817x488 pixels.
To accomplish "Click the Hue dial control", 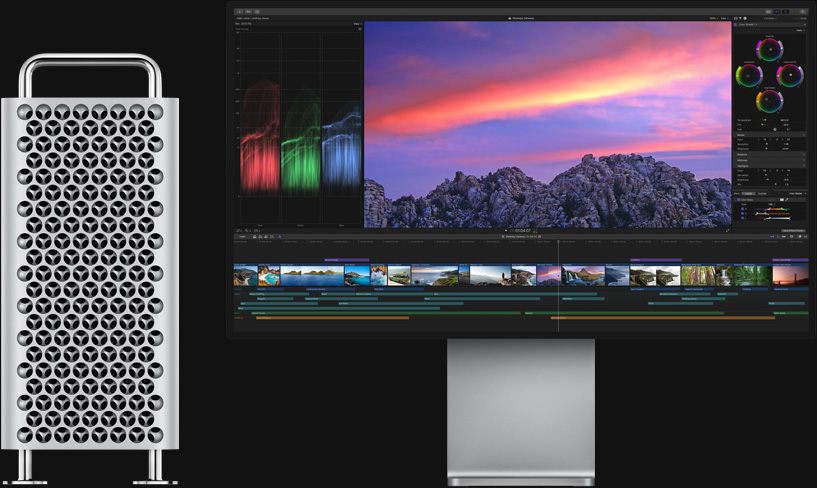I will click(775, 129).
